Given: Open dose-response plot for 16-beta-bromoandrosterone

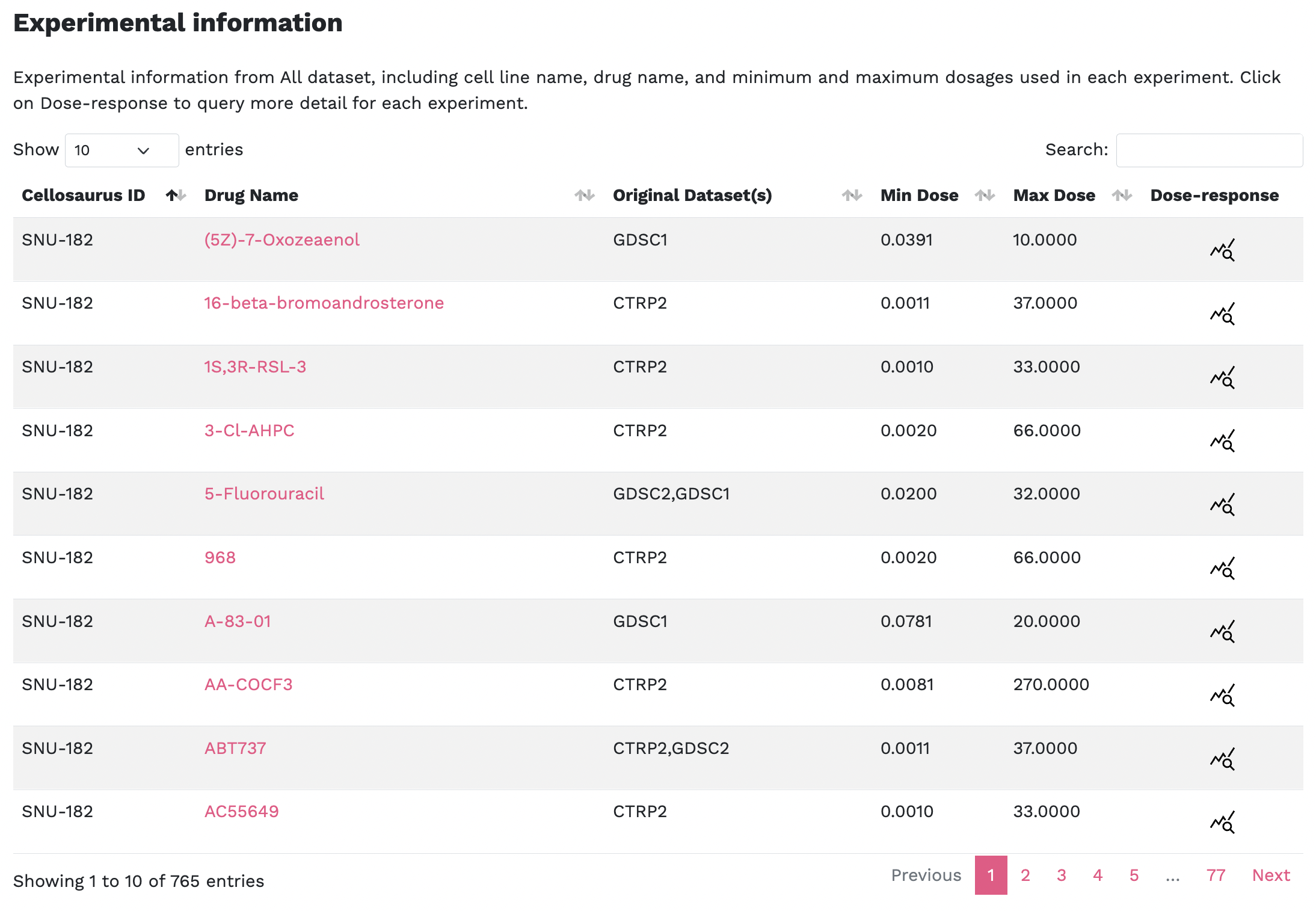Looking at the screenshot, I should 1222,313.
